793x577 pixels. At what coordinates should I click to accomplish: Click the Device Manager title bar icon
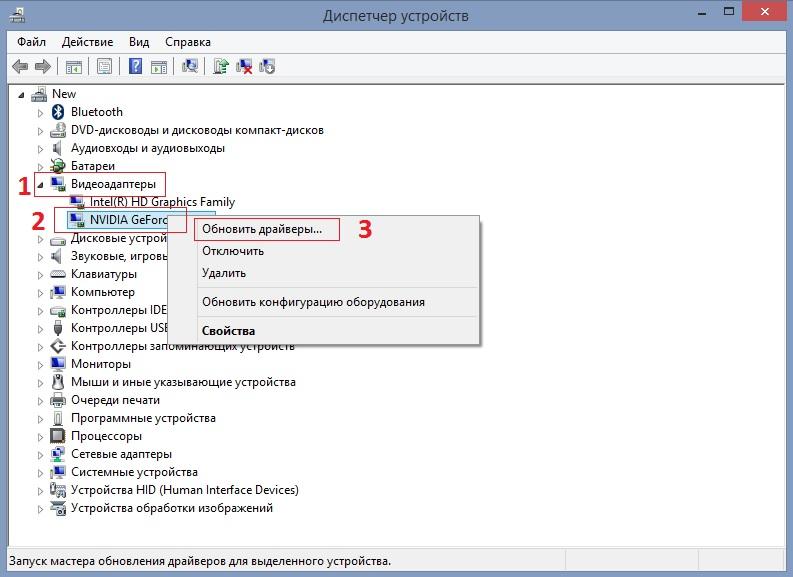(x=17, y=16)
